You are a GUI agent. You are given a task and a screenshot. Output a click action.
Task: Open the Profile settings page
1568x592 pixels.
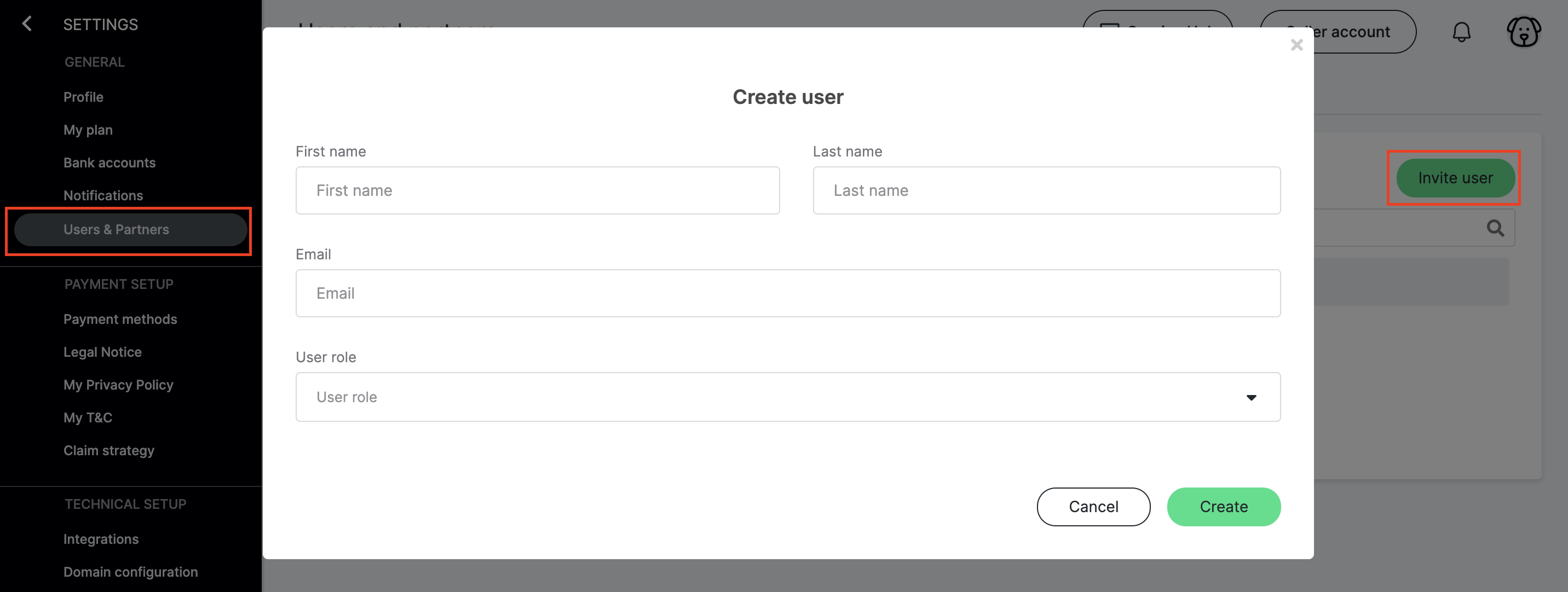pyautogui.click(x=83, y=97)
